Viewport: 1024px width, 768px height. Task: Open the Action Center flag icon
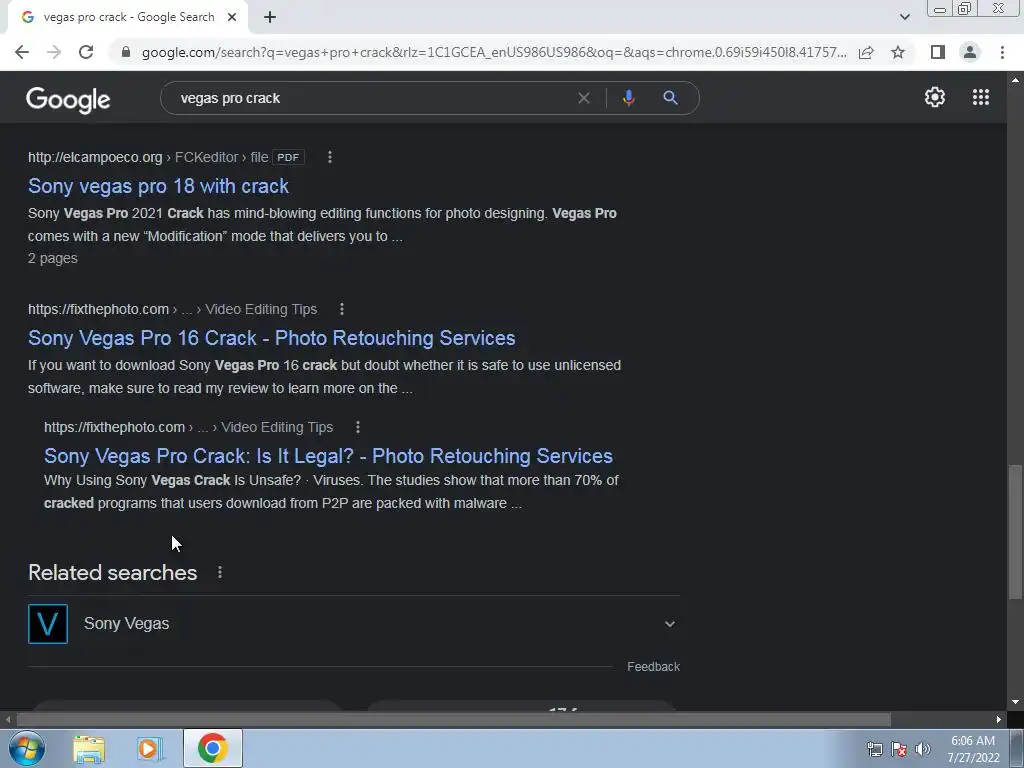[899, 749]
